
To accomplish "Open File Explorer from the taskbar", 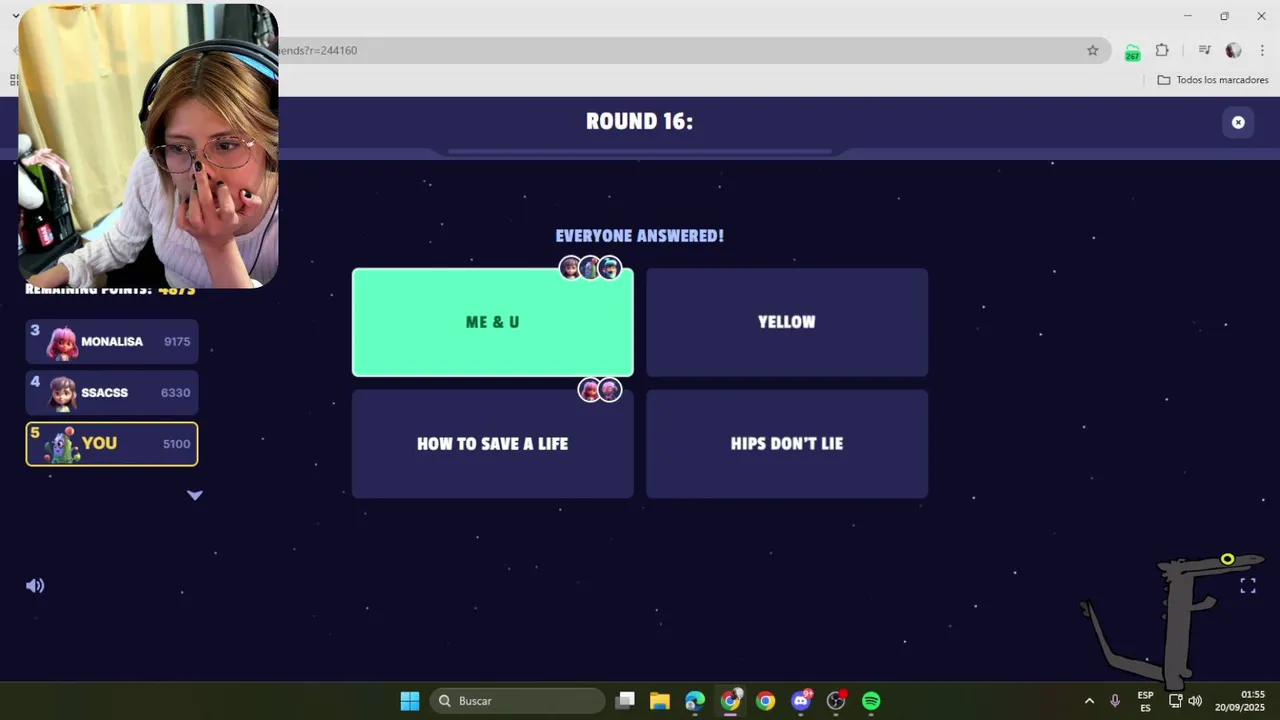I will pyautogui.click(x=659, y=701).
